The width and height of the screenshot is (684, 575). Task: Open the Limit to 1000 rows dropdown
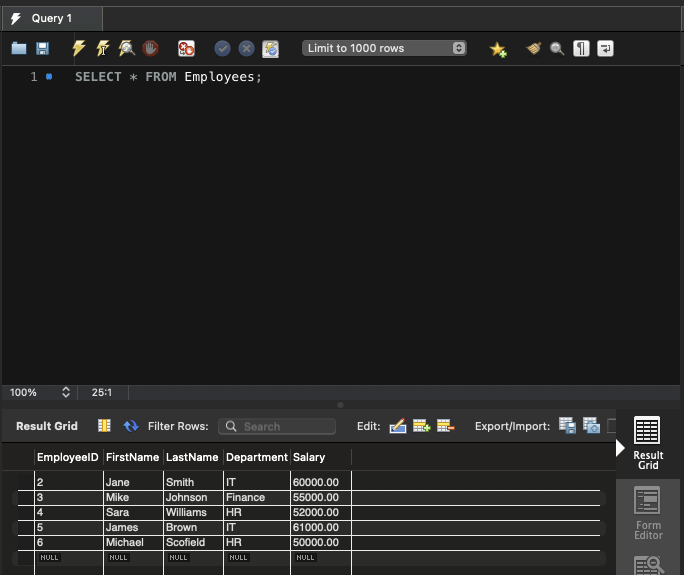pos(385,48)
